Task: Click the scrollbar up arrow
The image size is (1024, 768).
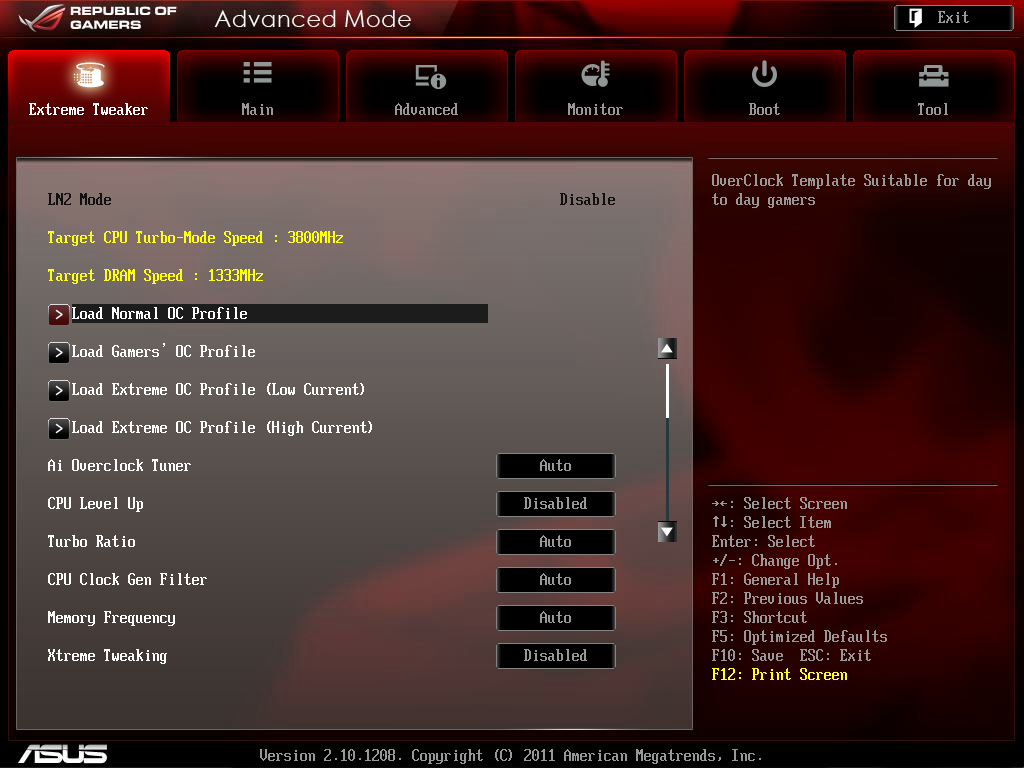Action: click(667, 349)
